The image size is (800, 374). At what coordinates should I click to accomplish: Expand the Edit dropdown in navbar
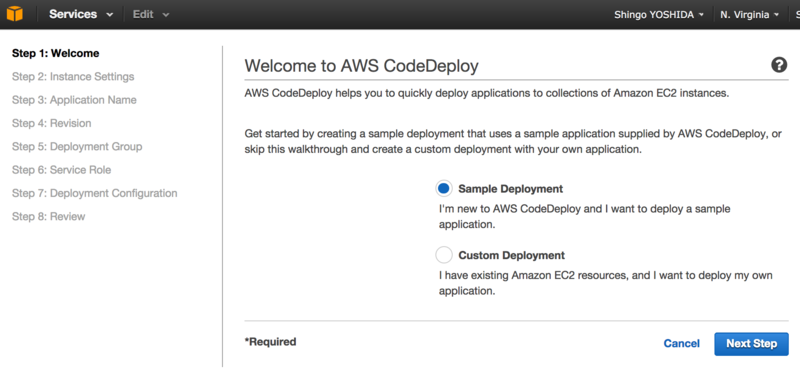click(151, 14)
